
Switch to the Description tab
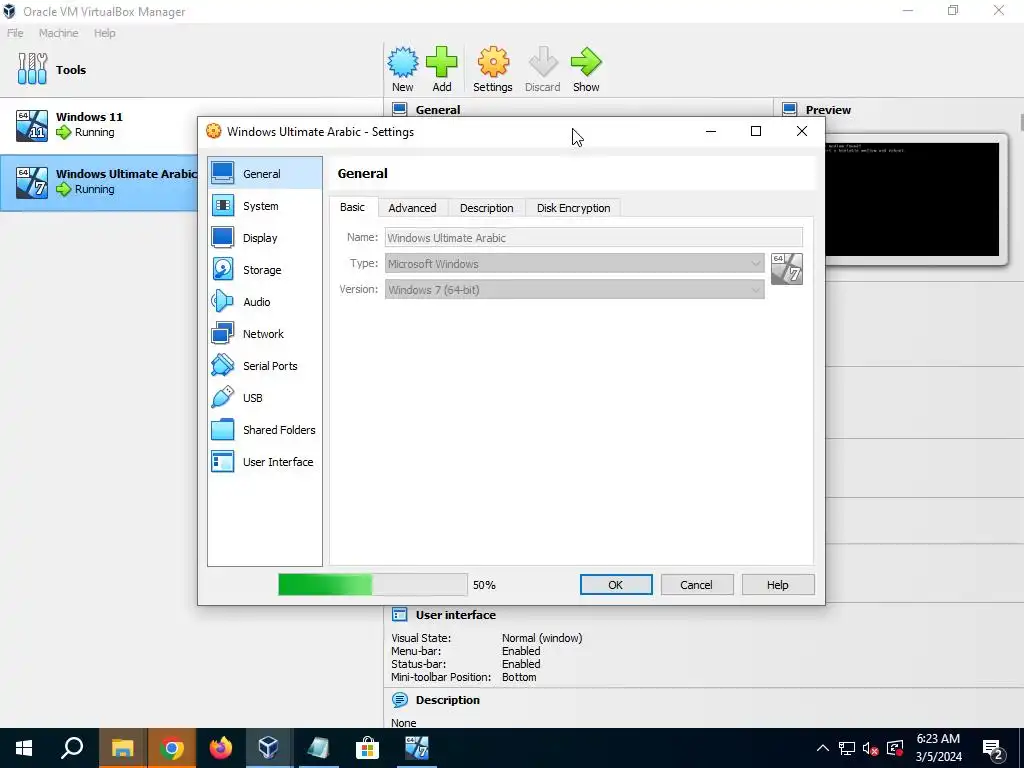coord(487,208)
